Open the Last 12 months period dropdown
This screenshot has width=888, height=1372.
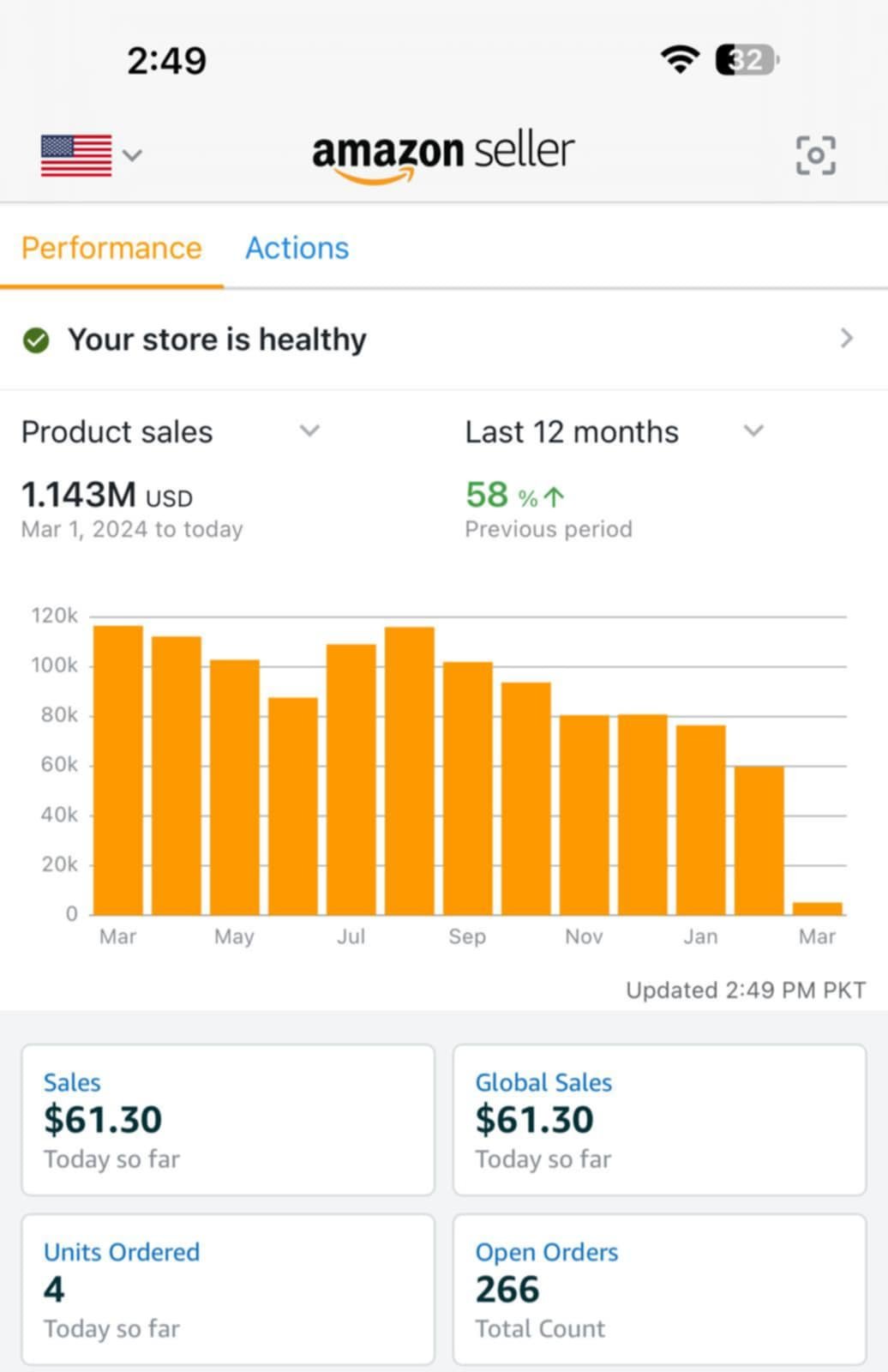(615, 431)
